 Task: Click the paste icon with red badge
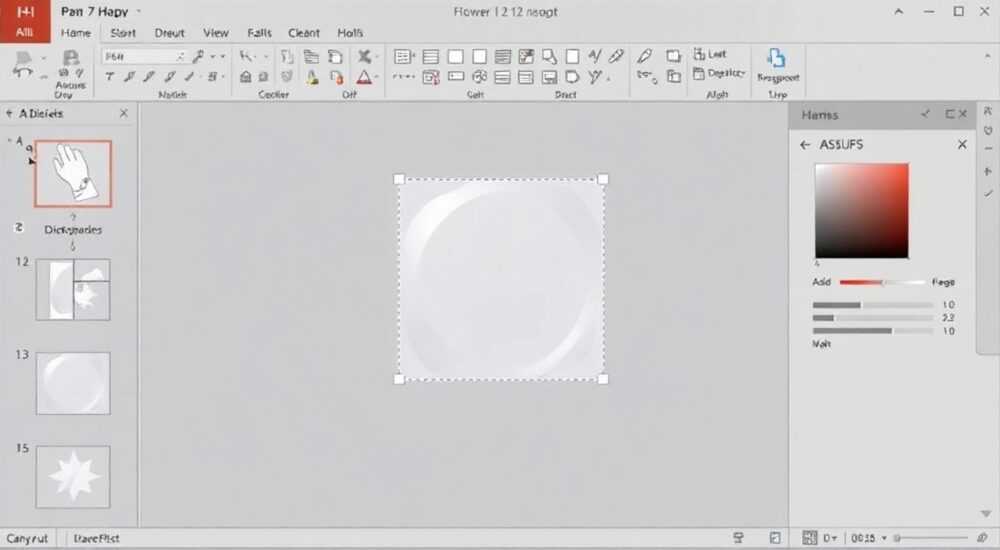[x=336, y=77]
